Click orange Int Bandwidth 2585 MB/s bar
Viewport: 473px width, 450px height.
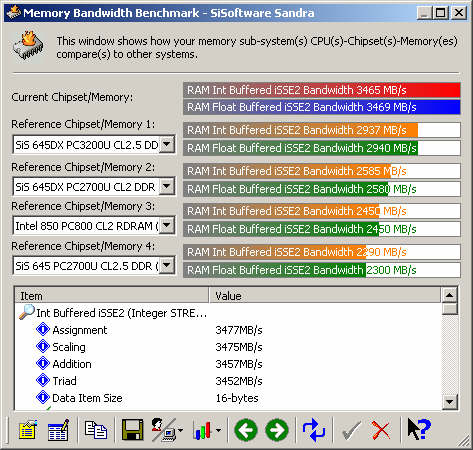[322, 171]
